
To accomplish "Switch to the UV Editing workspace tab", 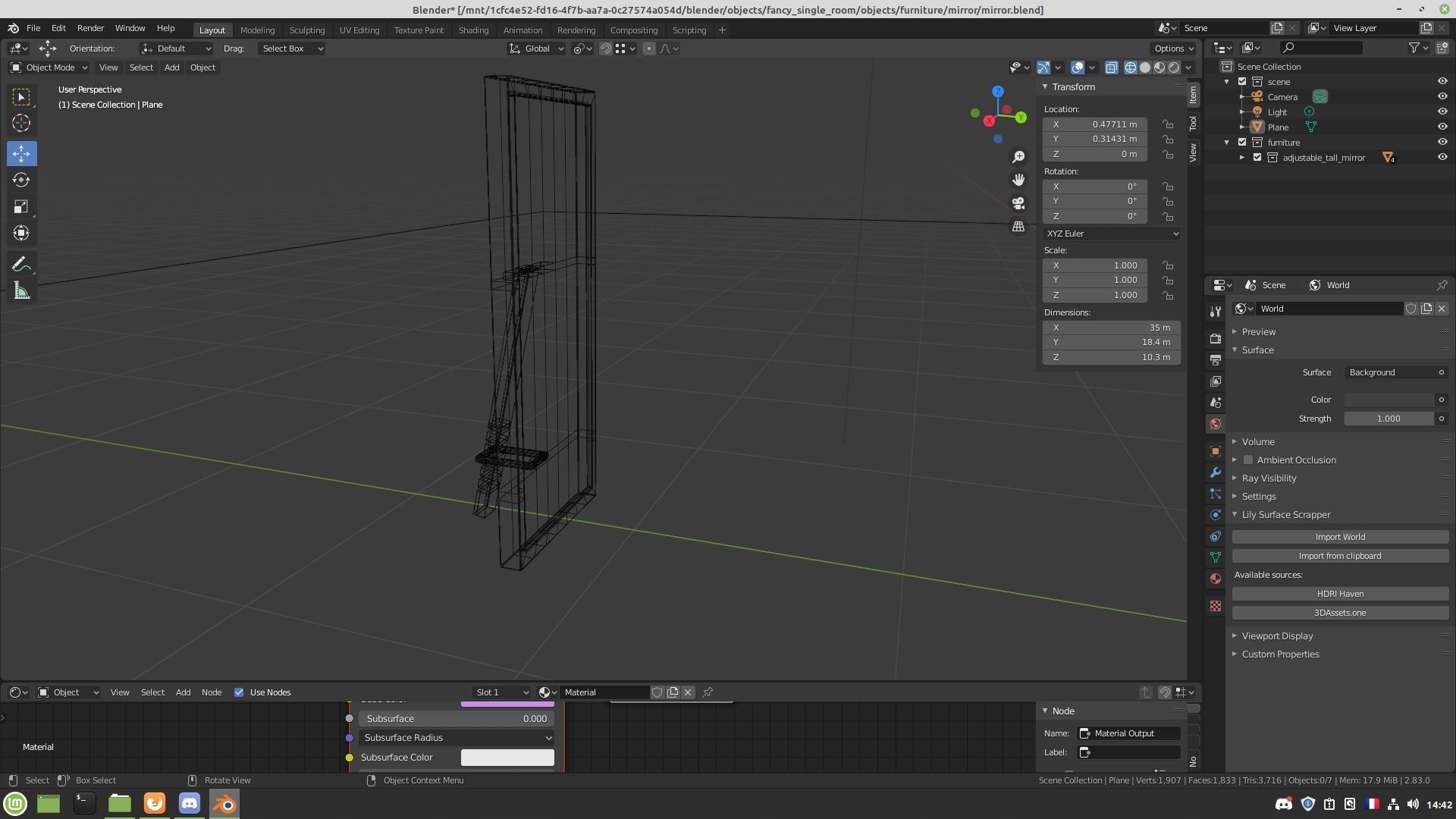I will coord(359,30).
